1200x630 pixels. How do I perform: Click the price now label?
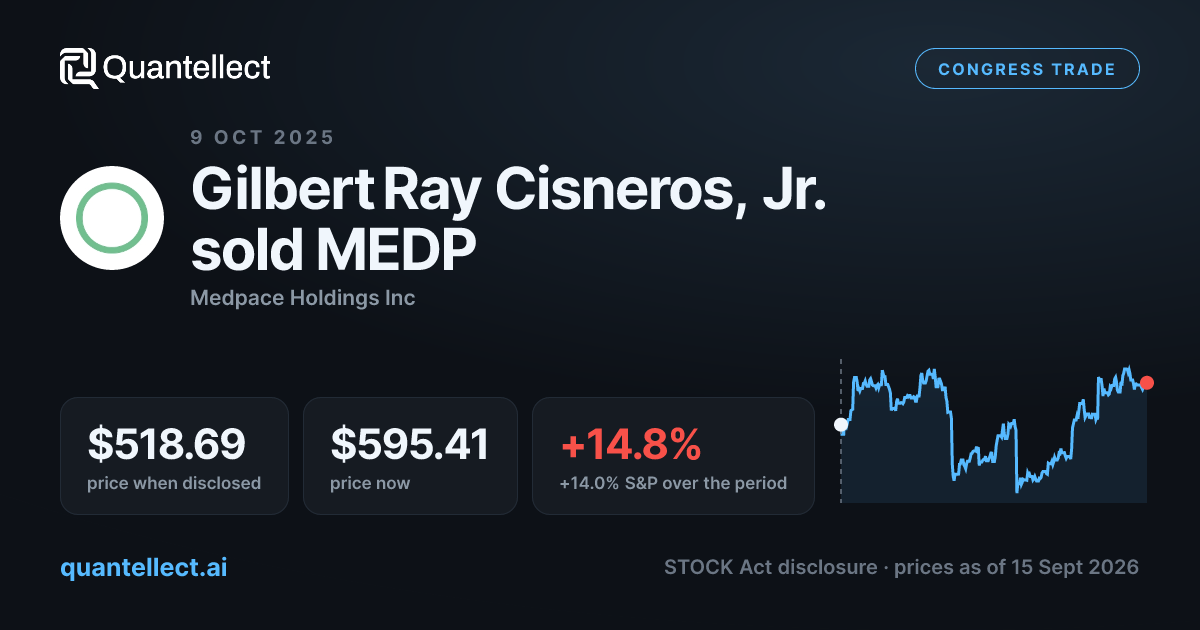pos(370,483)
